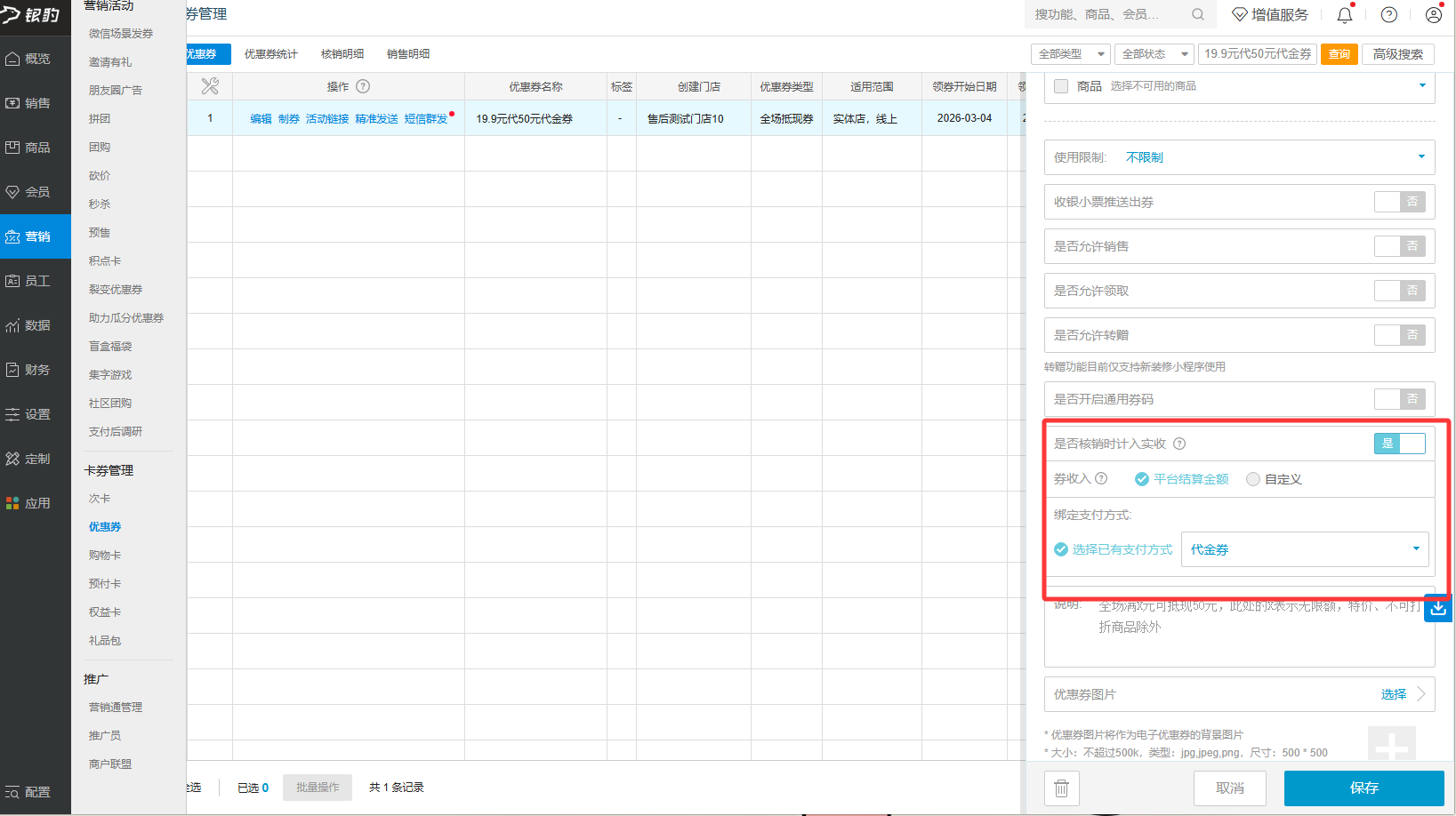Expand 选择不可用的商品 dropdown
This screenshot has height=816, width=1456.
tap(1422, 86)
